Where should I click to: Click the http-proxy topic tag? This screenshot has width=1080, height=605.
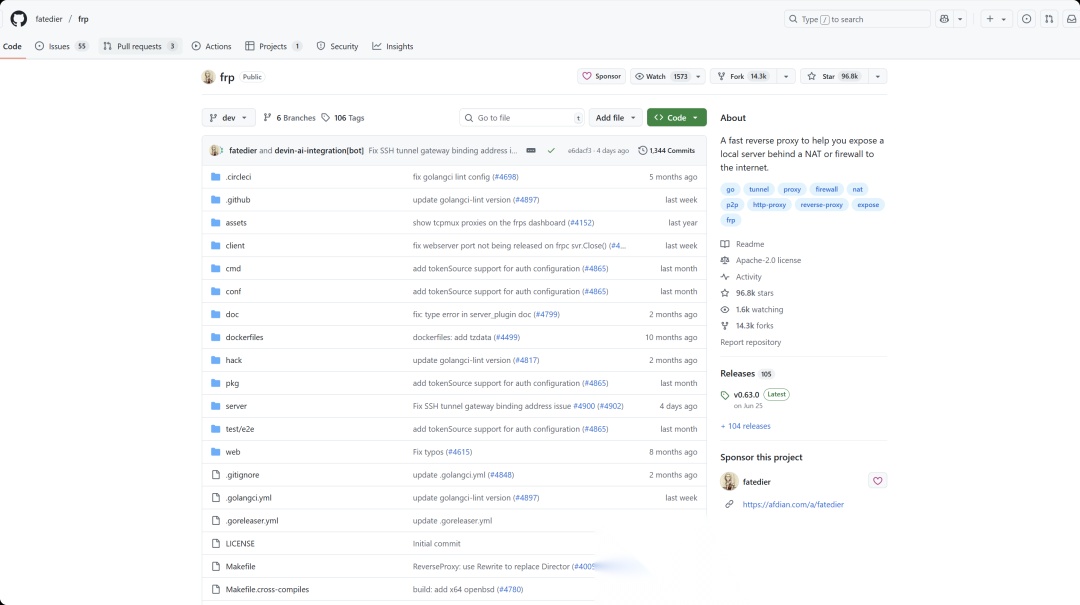tap(769, 205)
